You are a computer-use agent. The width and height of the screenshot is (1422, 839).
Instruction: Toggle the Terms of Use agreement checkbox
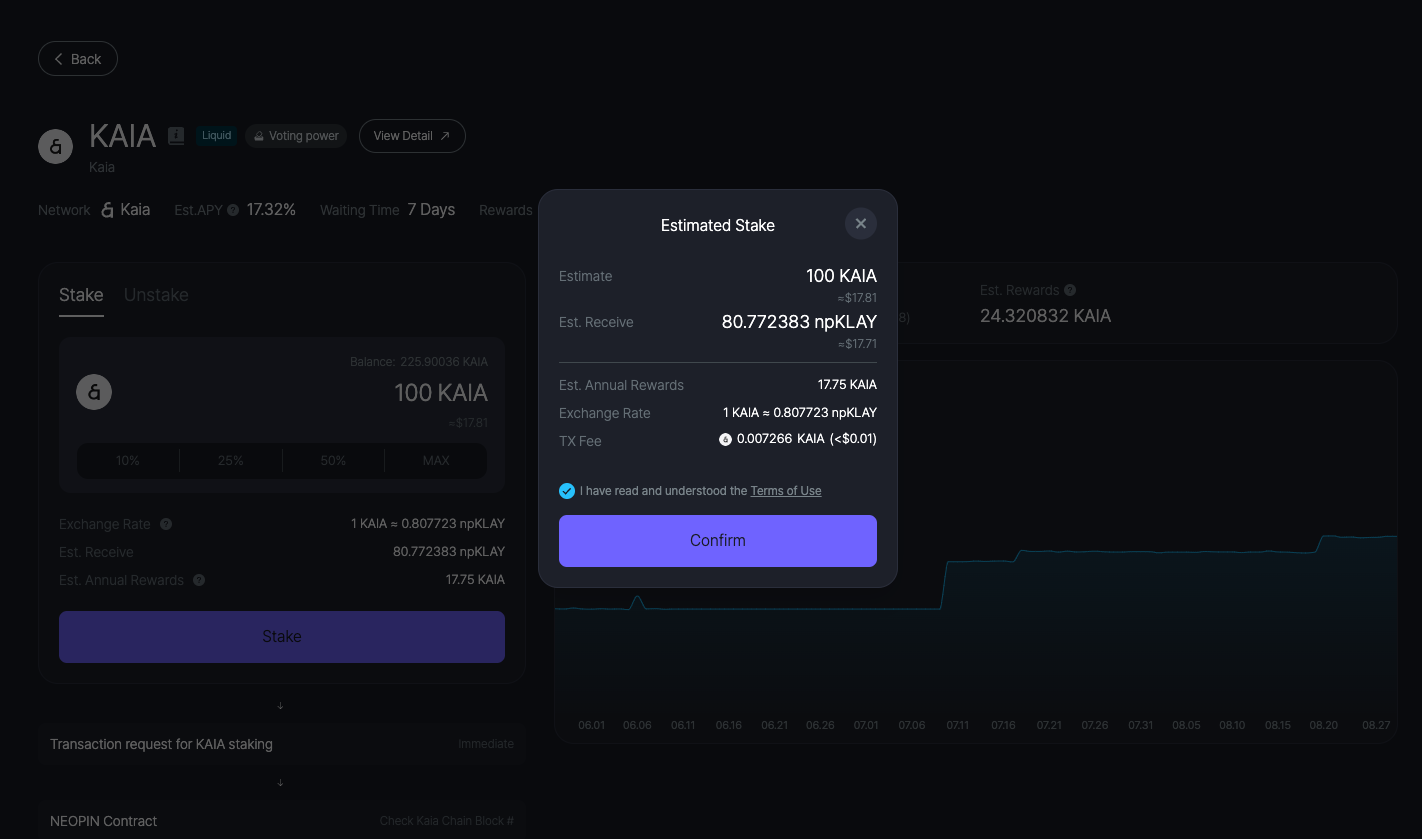click(567, 491)
